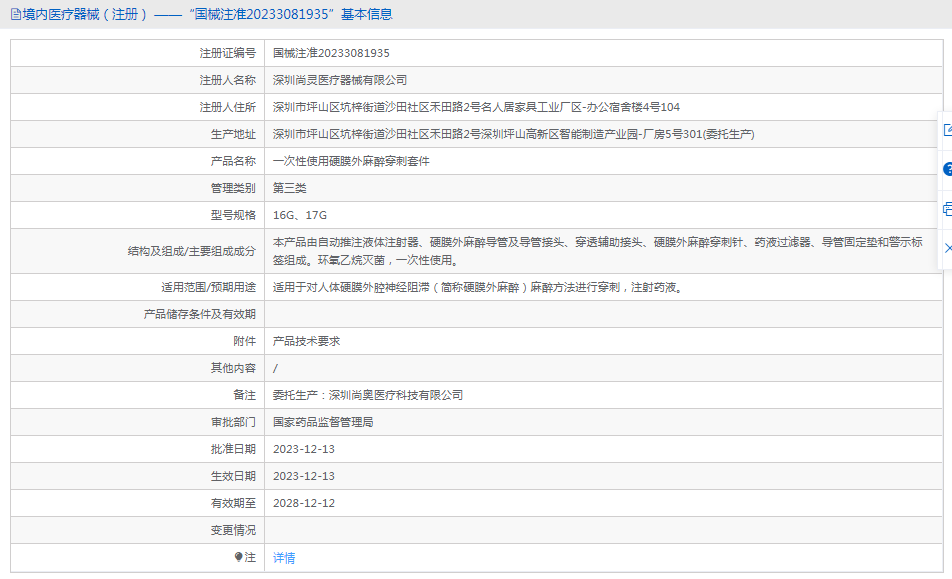Click the 批准日期 label
Viewport: 952px width, 579px height.
point(233,449)
